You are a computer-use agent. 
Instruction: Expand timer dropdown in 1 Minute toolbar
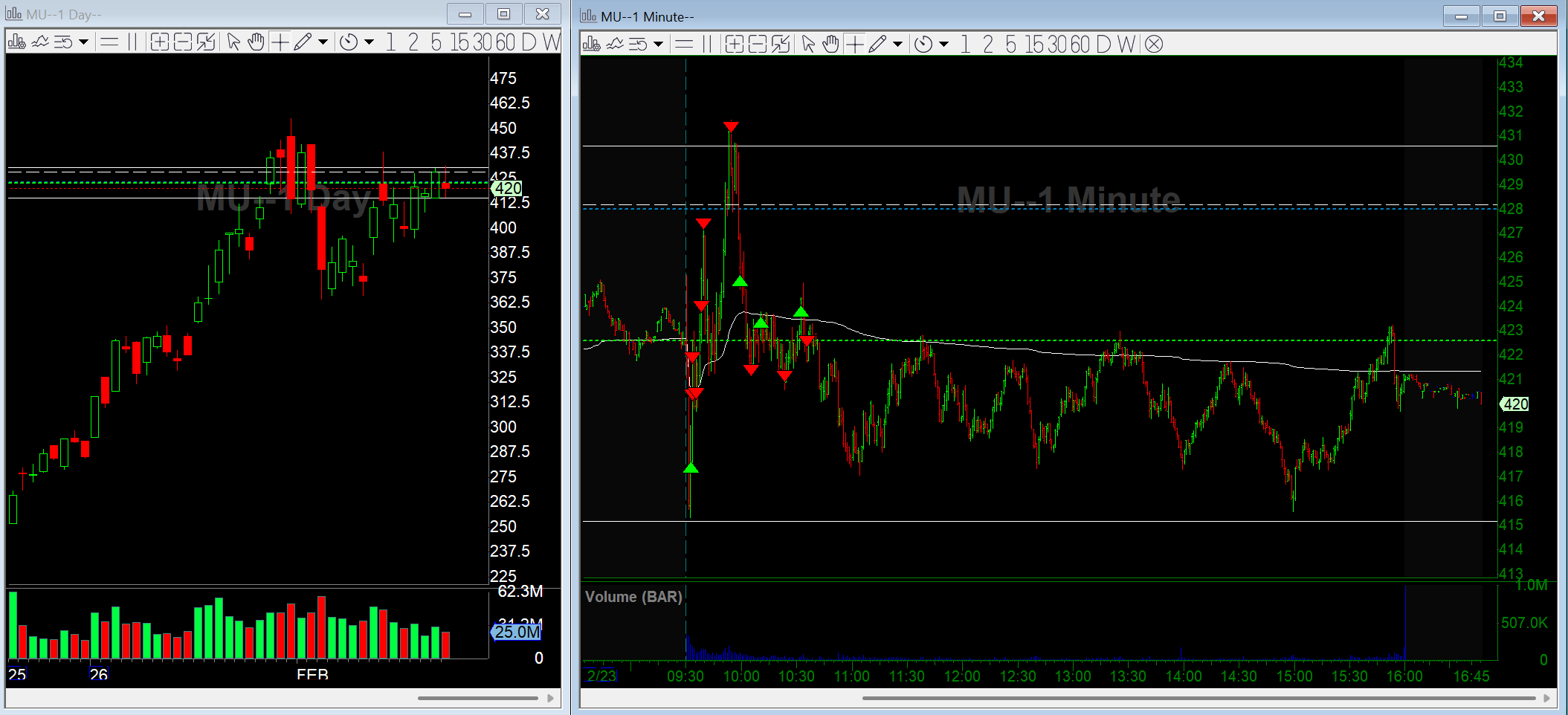point(943,44)
